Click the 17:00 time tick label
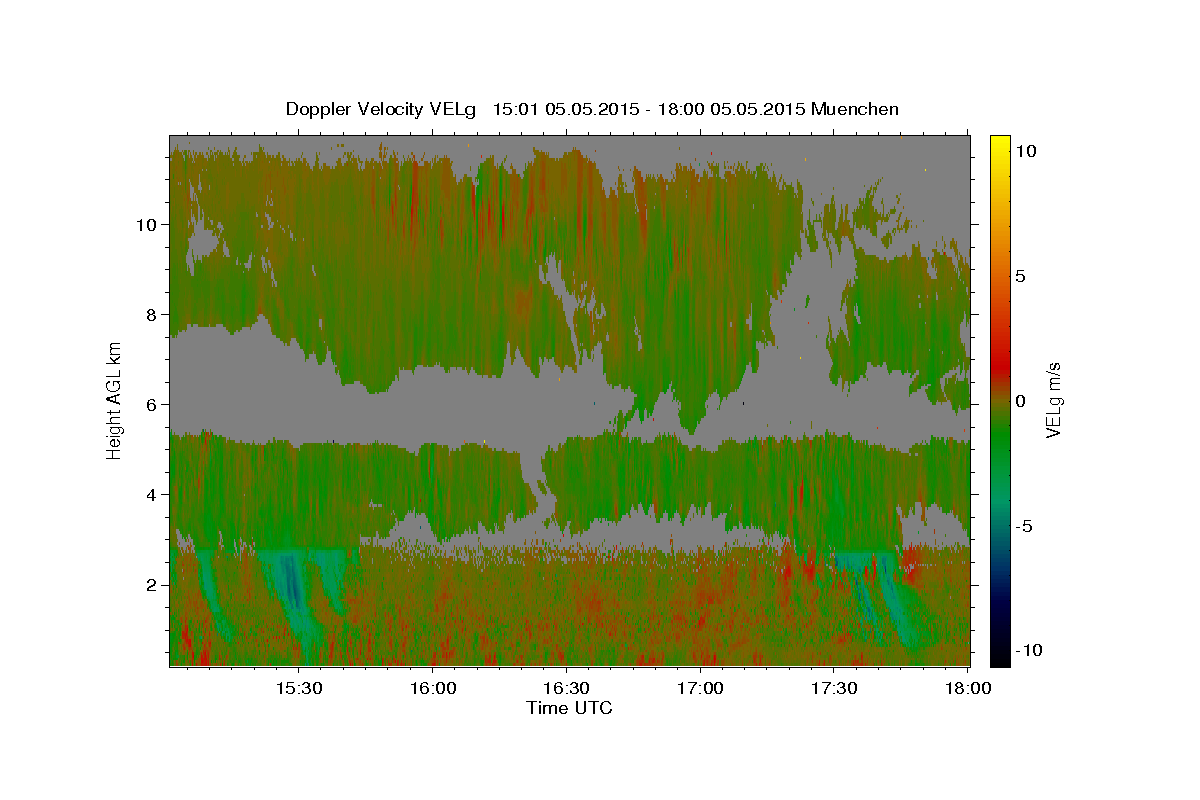1200x800 pixels. click(700, 689)
